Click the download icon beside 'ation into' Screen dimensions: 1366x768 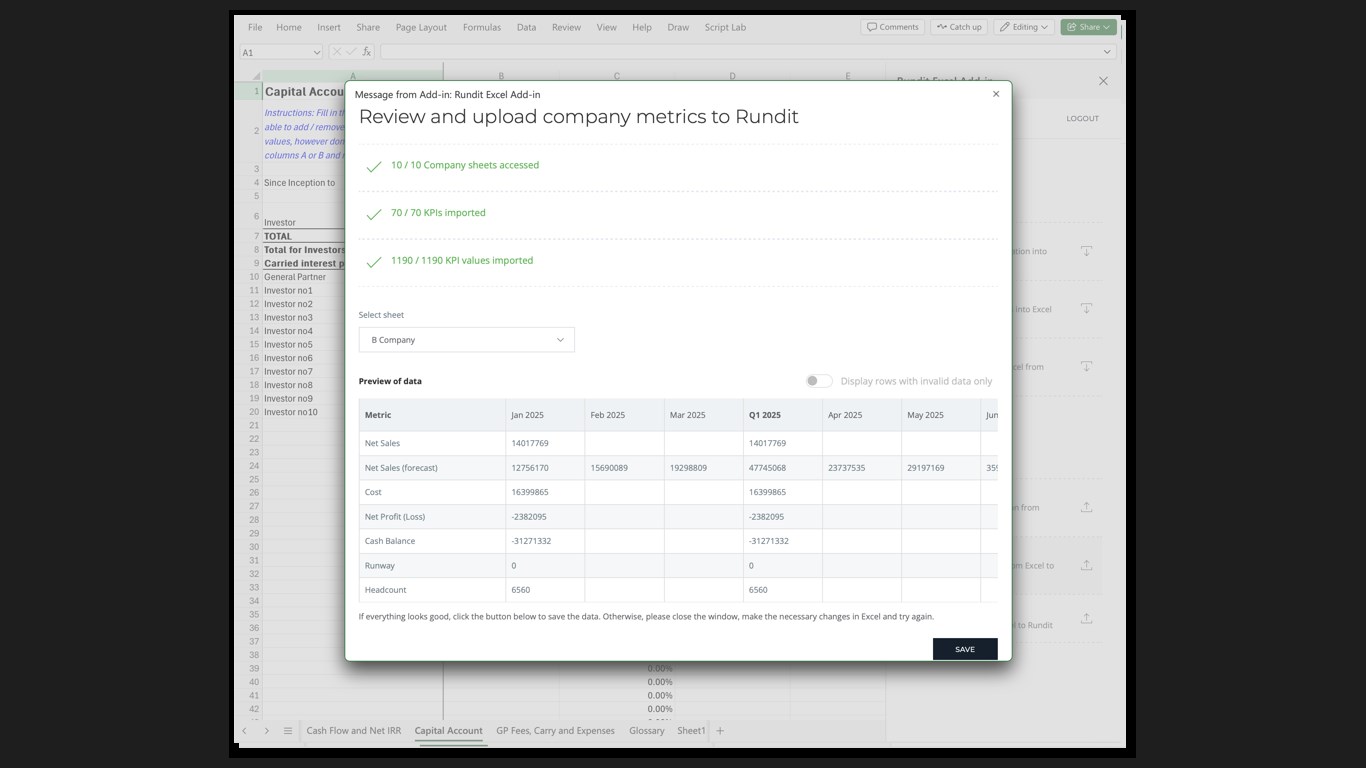1086,251
